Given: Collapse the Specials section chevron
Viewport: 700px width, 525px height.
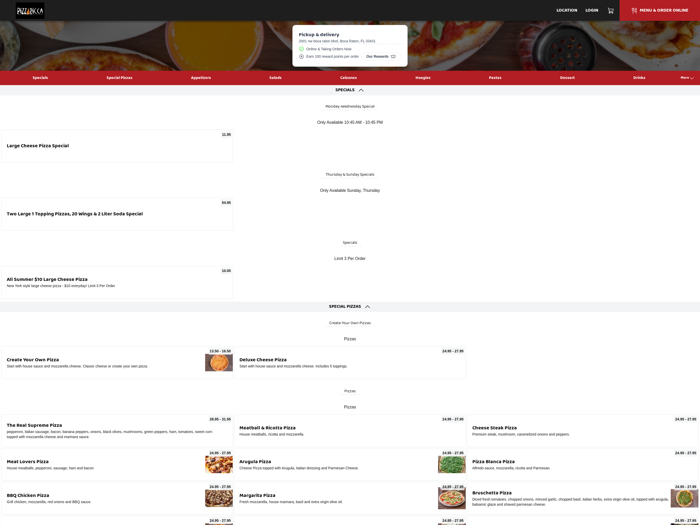Looking at the screenshot, I should pyautogui.click(x=361, y=90).
